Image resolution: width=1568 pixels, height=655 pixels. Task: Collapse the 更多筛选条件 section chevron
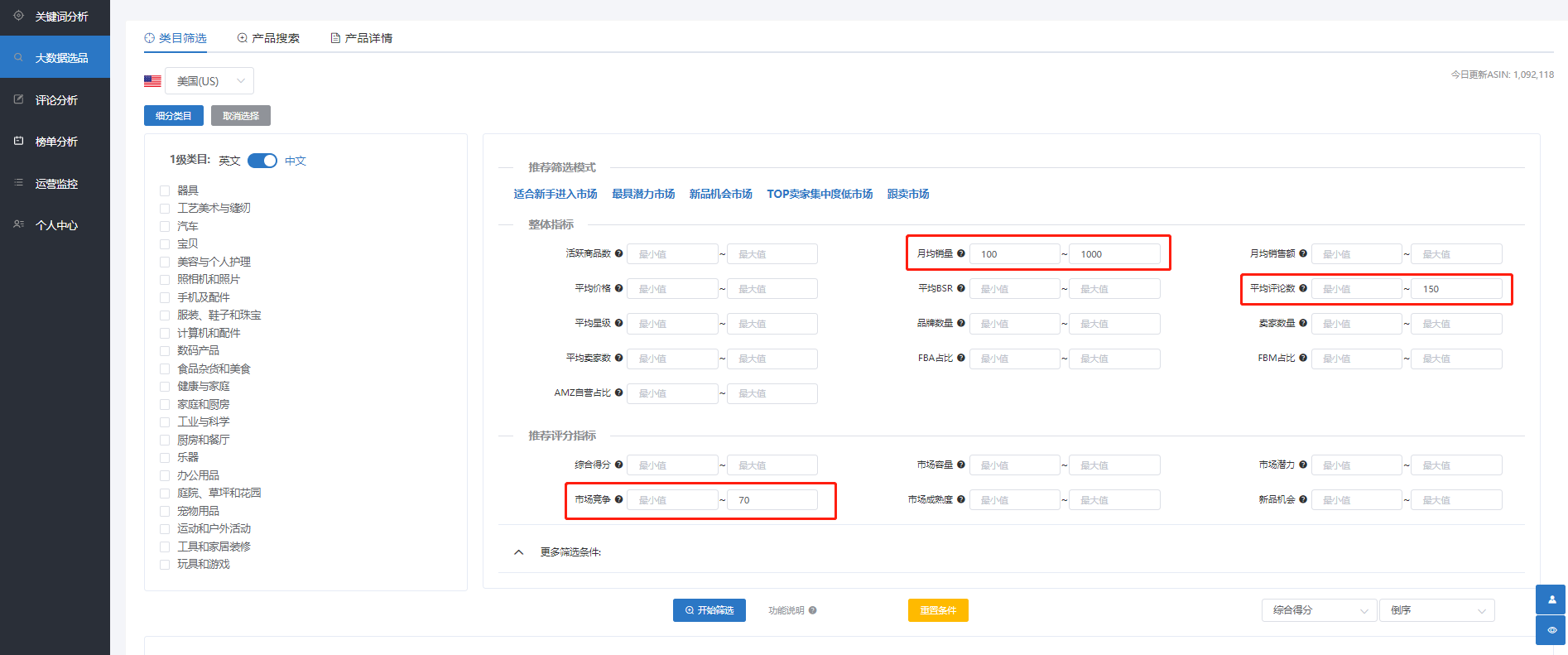[519, 552]
